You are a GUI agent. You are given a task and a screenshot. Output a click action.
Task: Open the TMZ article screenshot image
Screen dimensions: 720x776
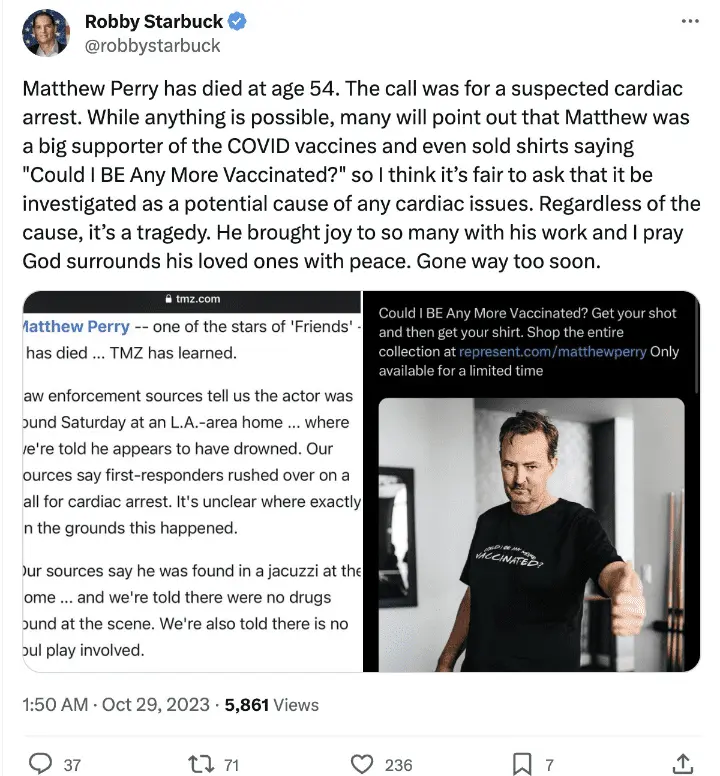click(191, 480)
